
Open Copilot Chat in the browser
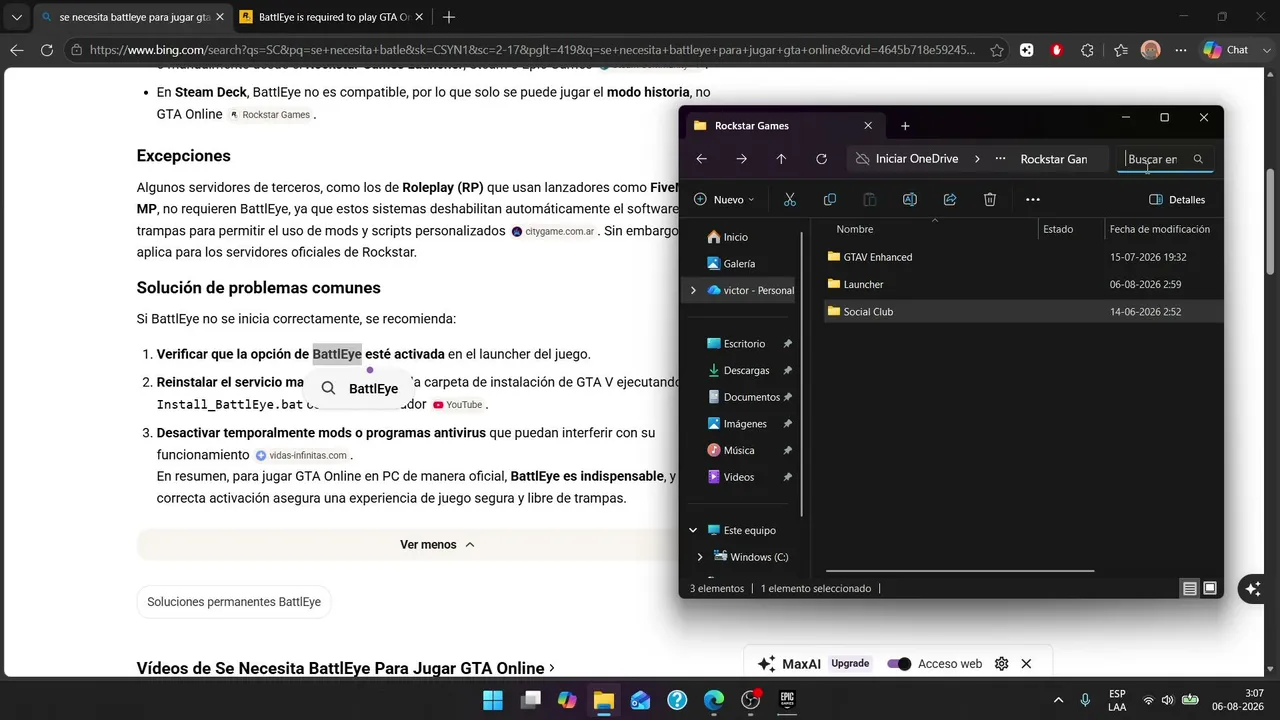tap(1226, 50)
